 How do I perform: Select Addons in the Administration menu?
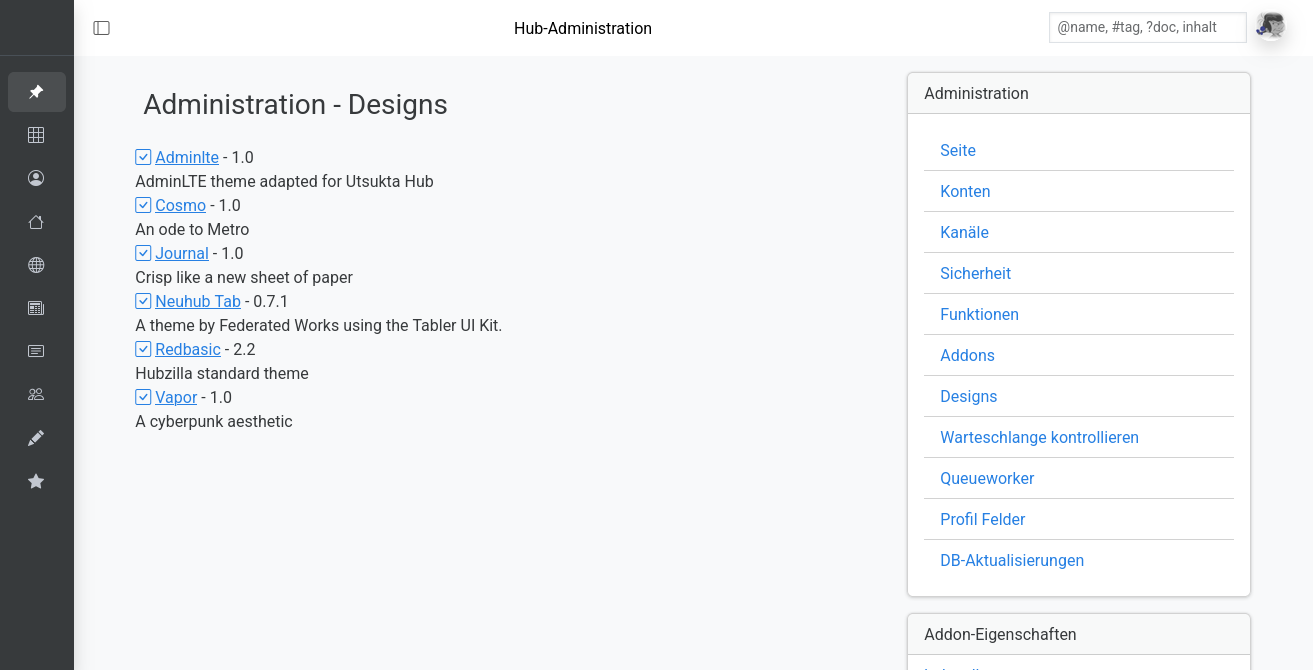pyautogui.click(x=967, y=355)
